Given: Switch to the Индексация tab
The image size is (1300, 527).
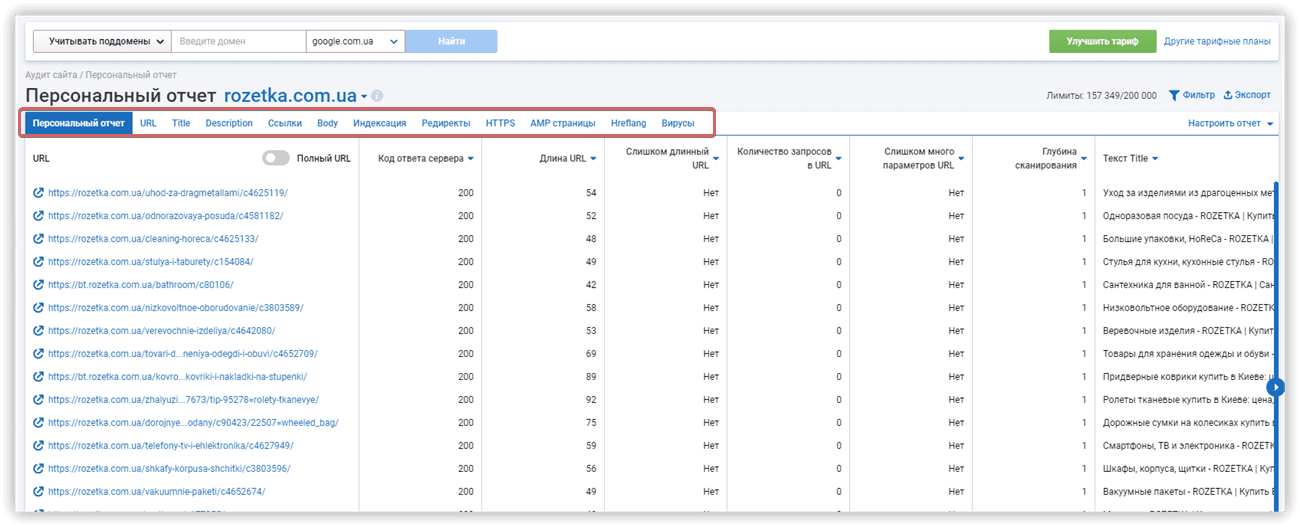Looking at the screenshot, I should coord(379,123).
